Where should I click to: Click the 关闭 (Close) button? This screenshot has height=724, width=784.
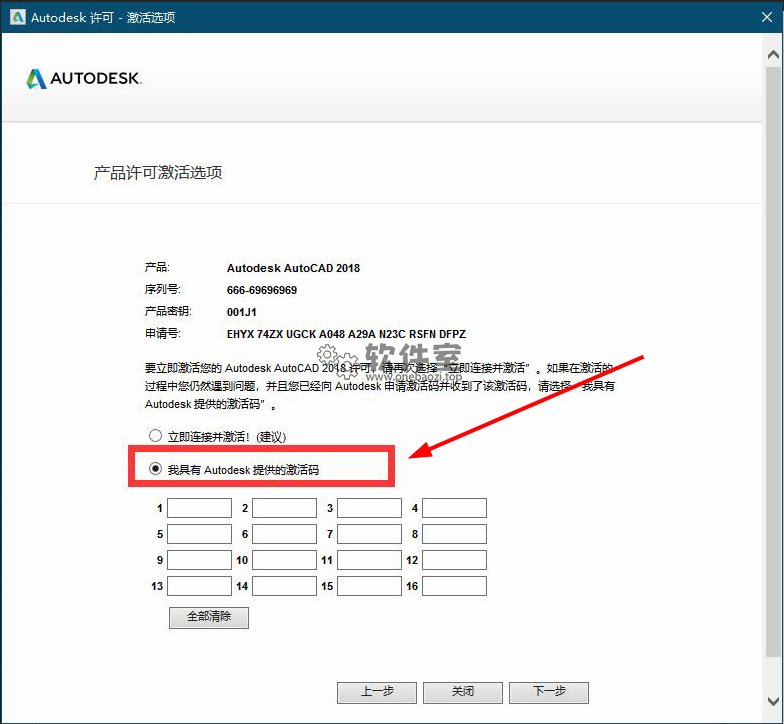pyautogui.click(x=463, y=692)
